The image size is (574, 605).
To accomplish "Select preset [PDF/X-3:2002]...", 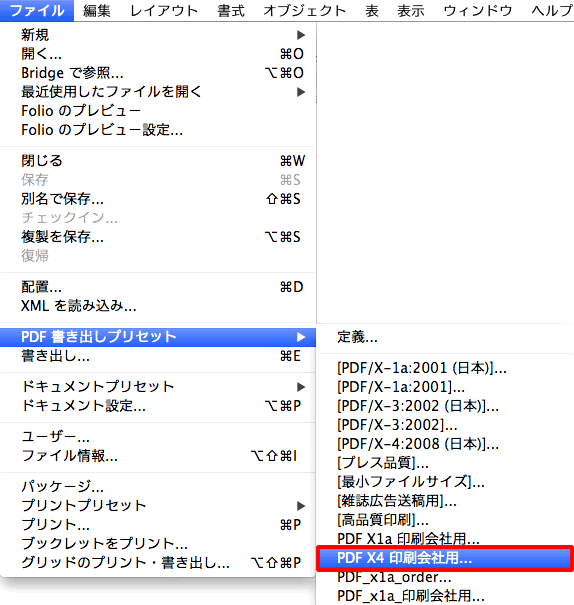I will pos(445,425).
